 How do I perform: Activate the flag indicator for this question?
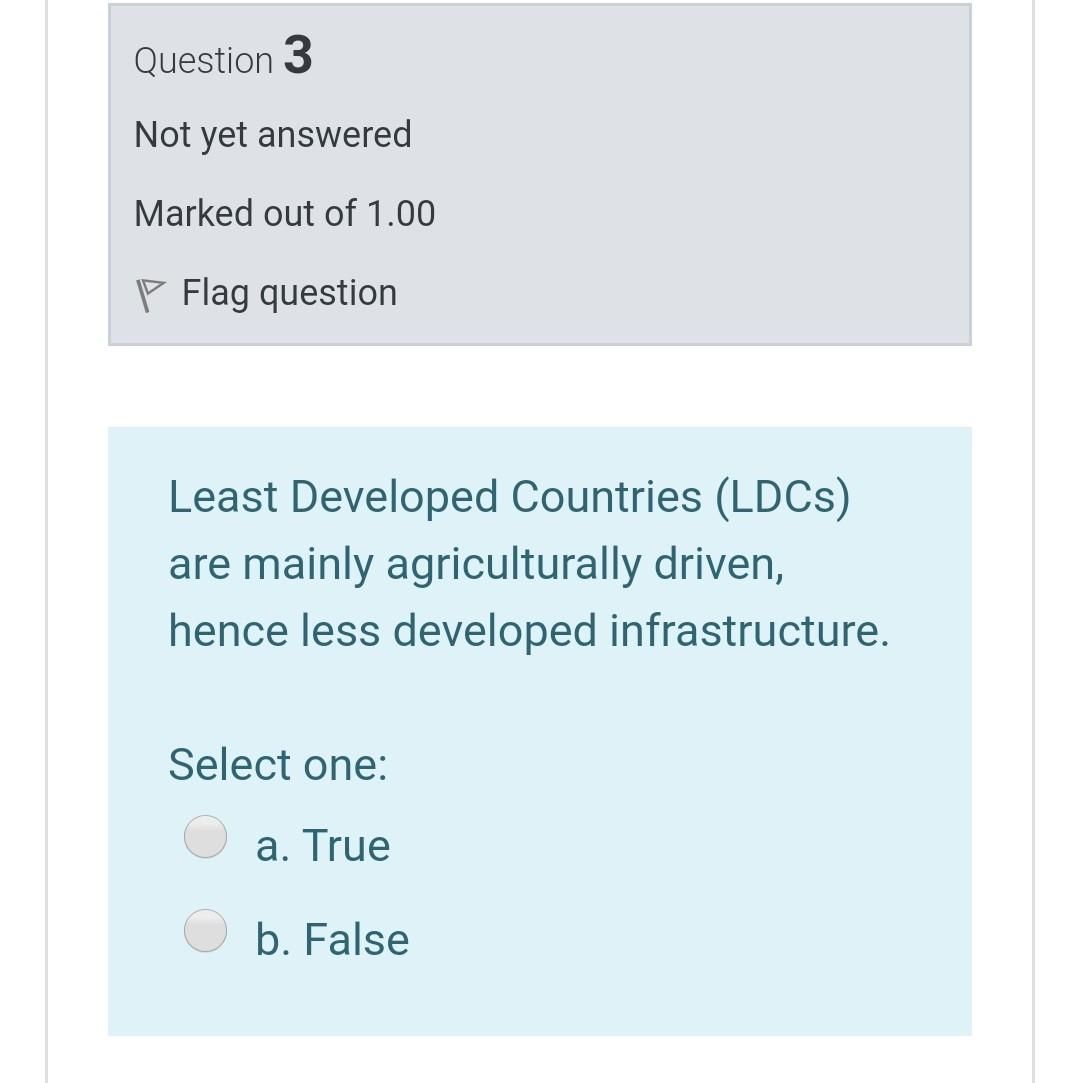152,292
